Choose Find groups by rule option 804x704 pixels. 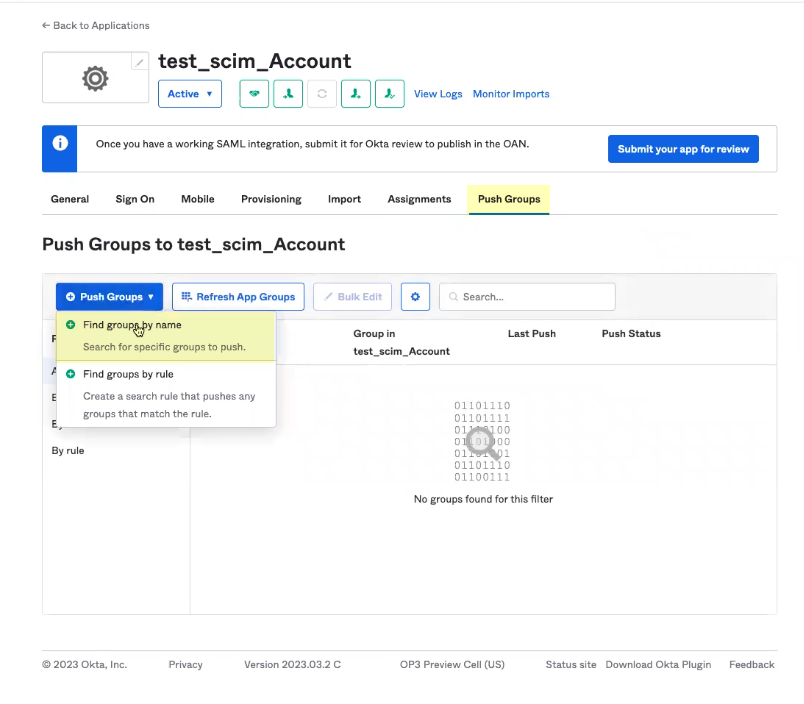click(x=128, y=374)
